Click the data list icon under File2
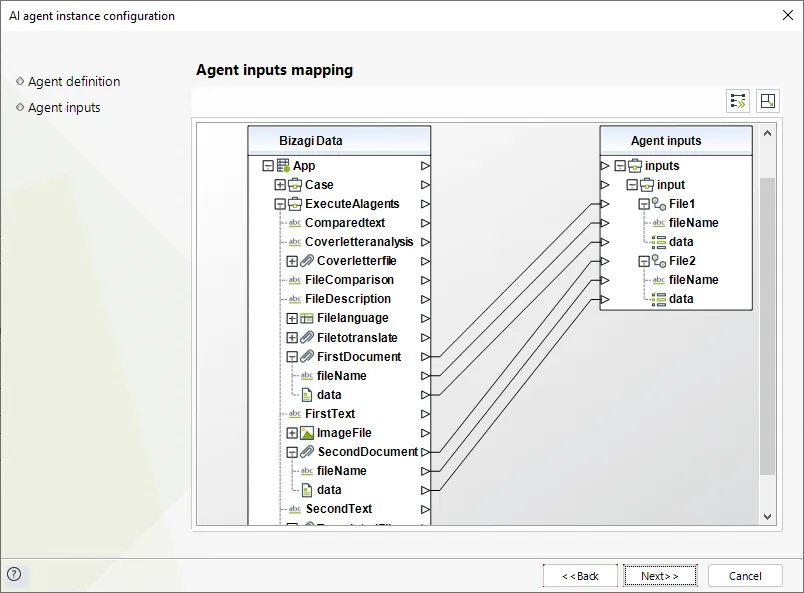 point(659,299)
